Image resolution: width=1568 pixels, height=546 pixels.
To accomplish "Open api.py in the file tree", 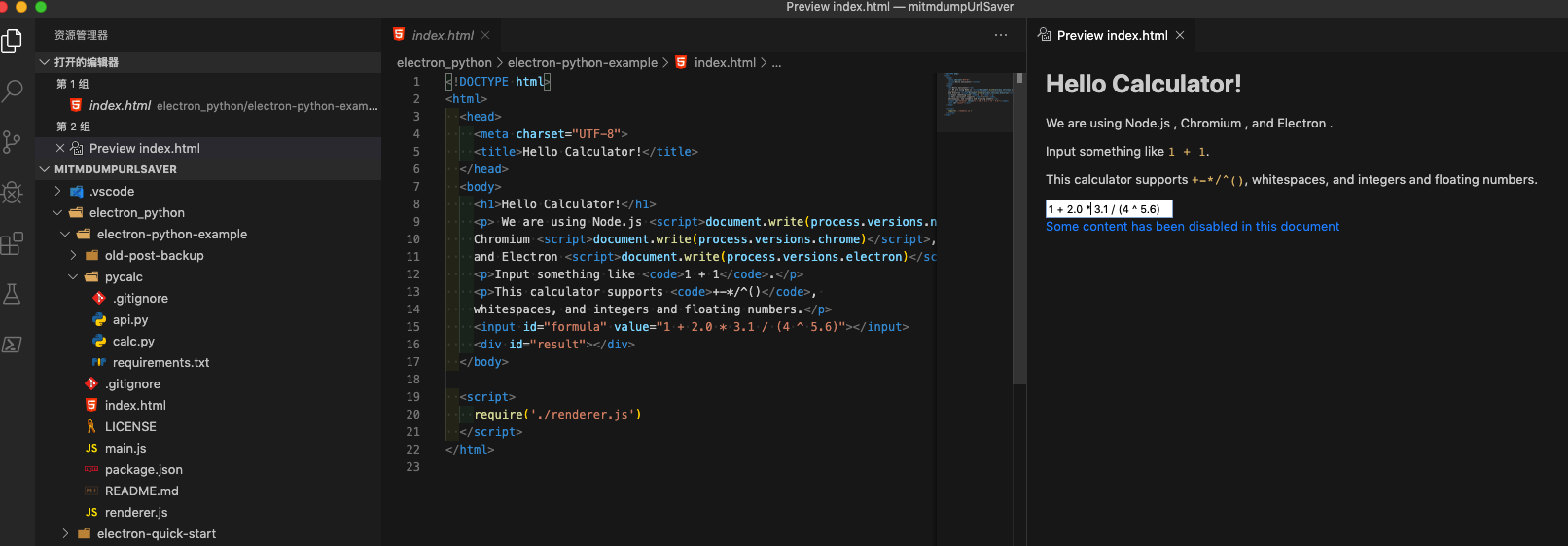I will click(x=130, y=319).
